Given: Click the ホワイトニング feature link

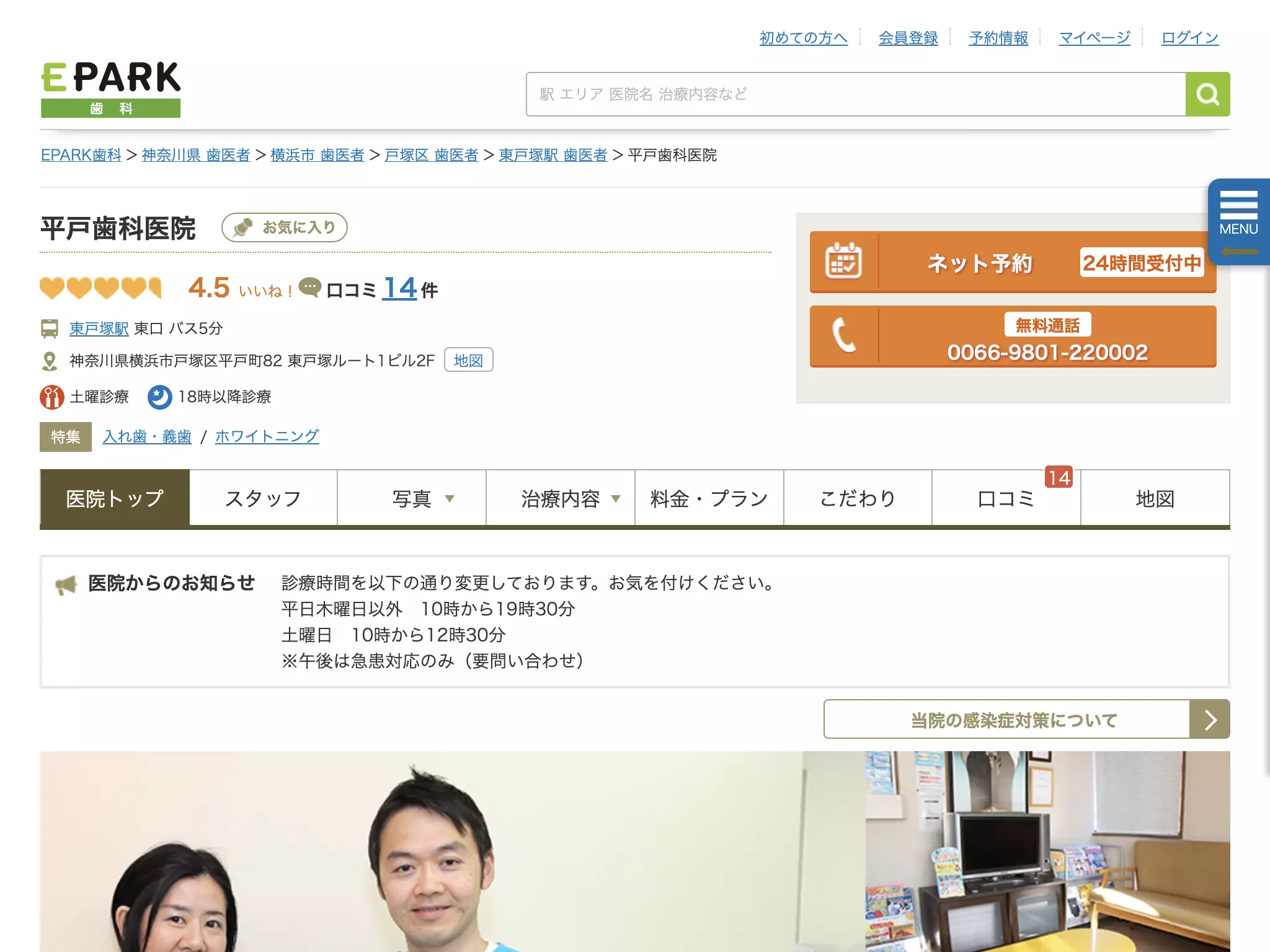Looking at the screenshot, I should (x=267, y=436).
